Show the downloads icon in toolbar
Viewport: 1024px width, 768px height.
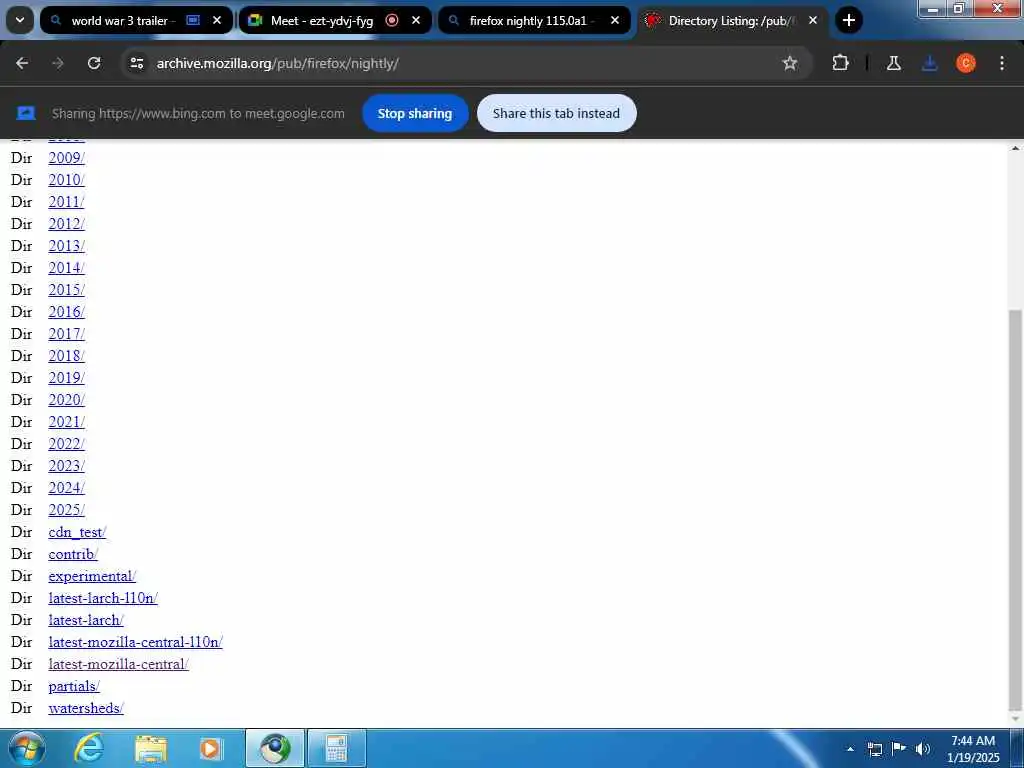929,63
